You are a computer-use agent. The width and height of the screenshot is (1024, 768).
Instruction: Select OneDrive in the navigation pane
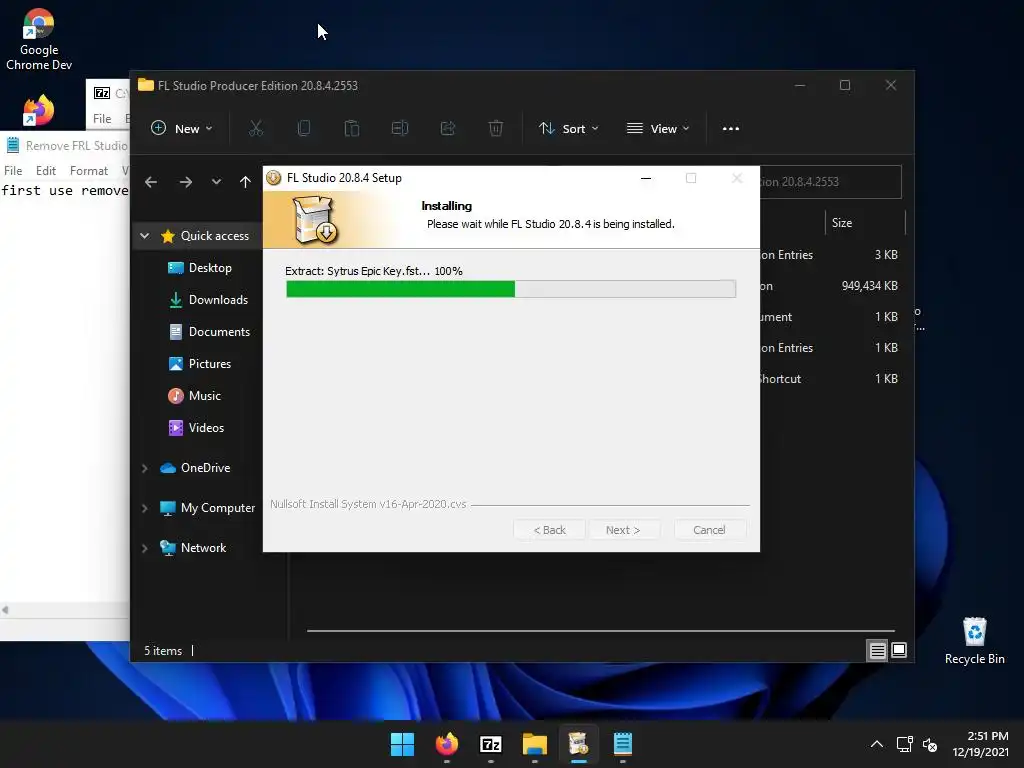[x=195, y=468]
